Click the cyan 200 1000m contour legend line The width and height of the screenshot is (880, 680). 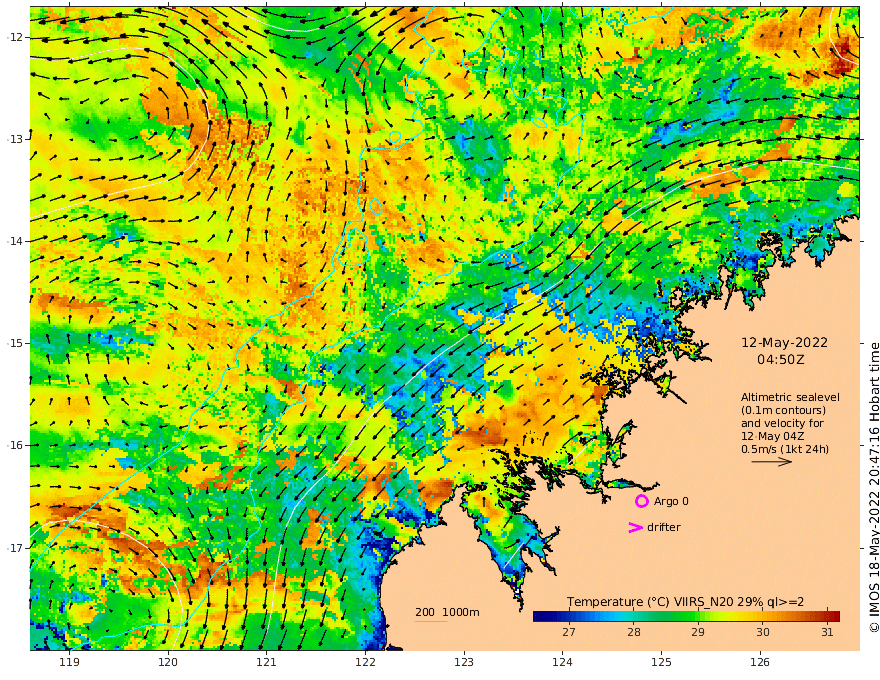(x=431, y=621)
